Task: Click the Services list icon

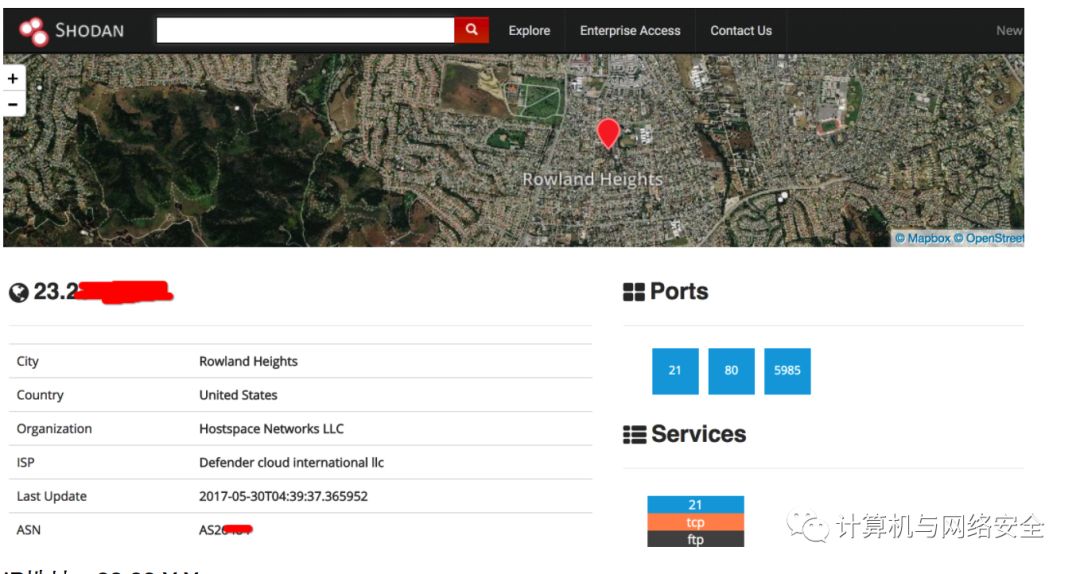Action: (x=634, y=435)
